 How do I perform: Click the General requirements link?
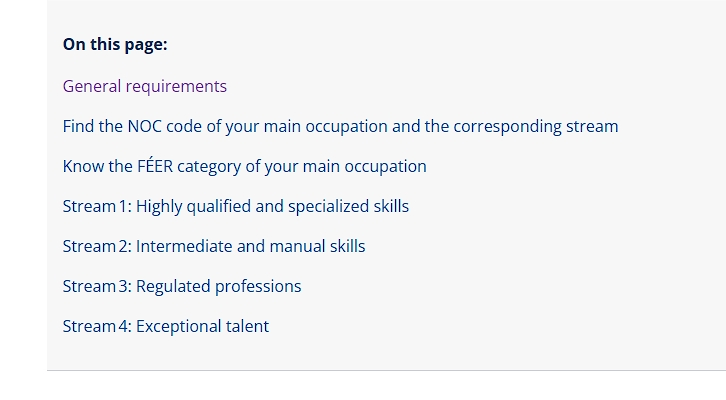[x=144, y=86]
